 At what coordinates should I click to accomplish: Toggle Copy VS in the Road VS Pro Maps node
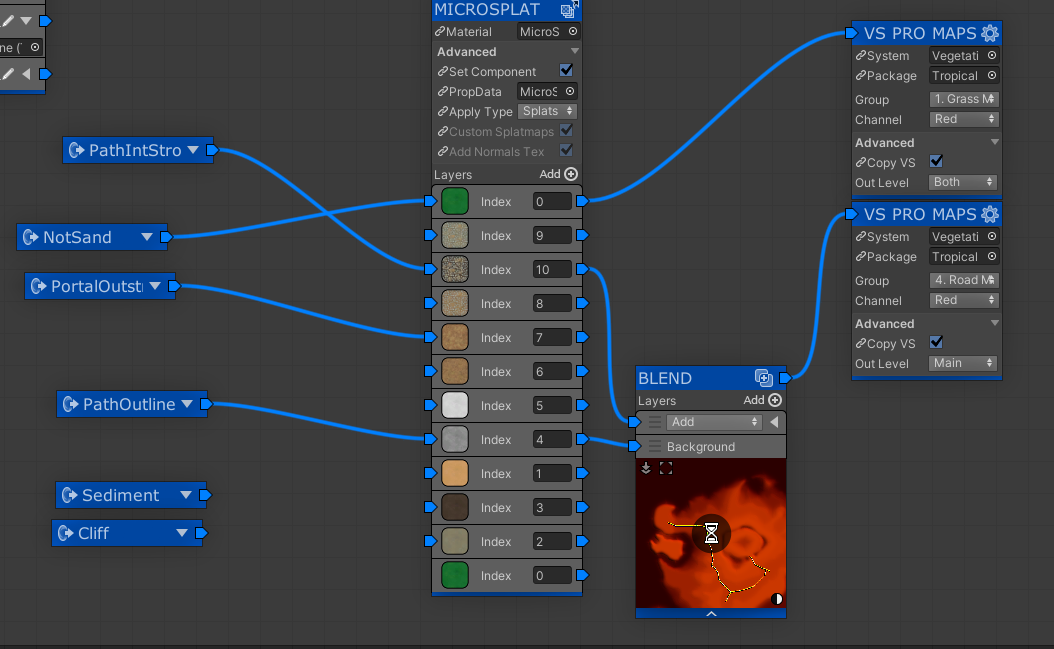tap(936, 342)
